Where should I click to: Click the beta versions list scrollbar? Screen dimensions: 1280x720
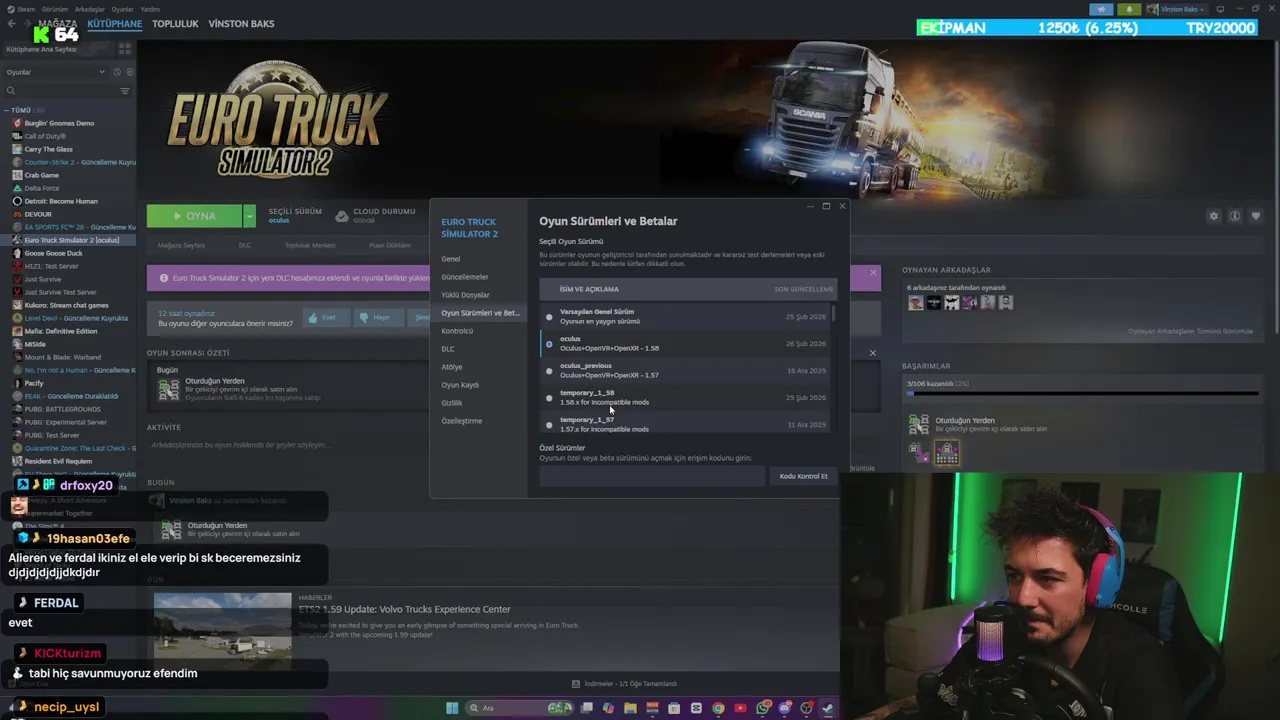coord(833,314)
